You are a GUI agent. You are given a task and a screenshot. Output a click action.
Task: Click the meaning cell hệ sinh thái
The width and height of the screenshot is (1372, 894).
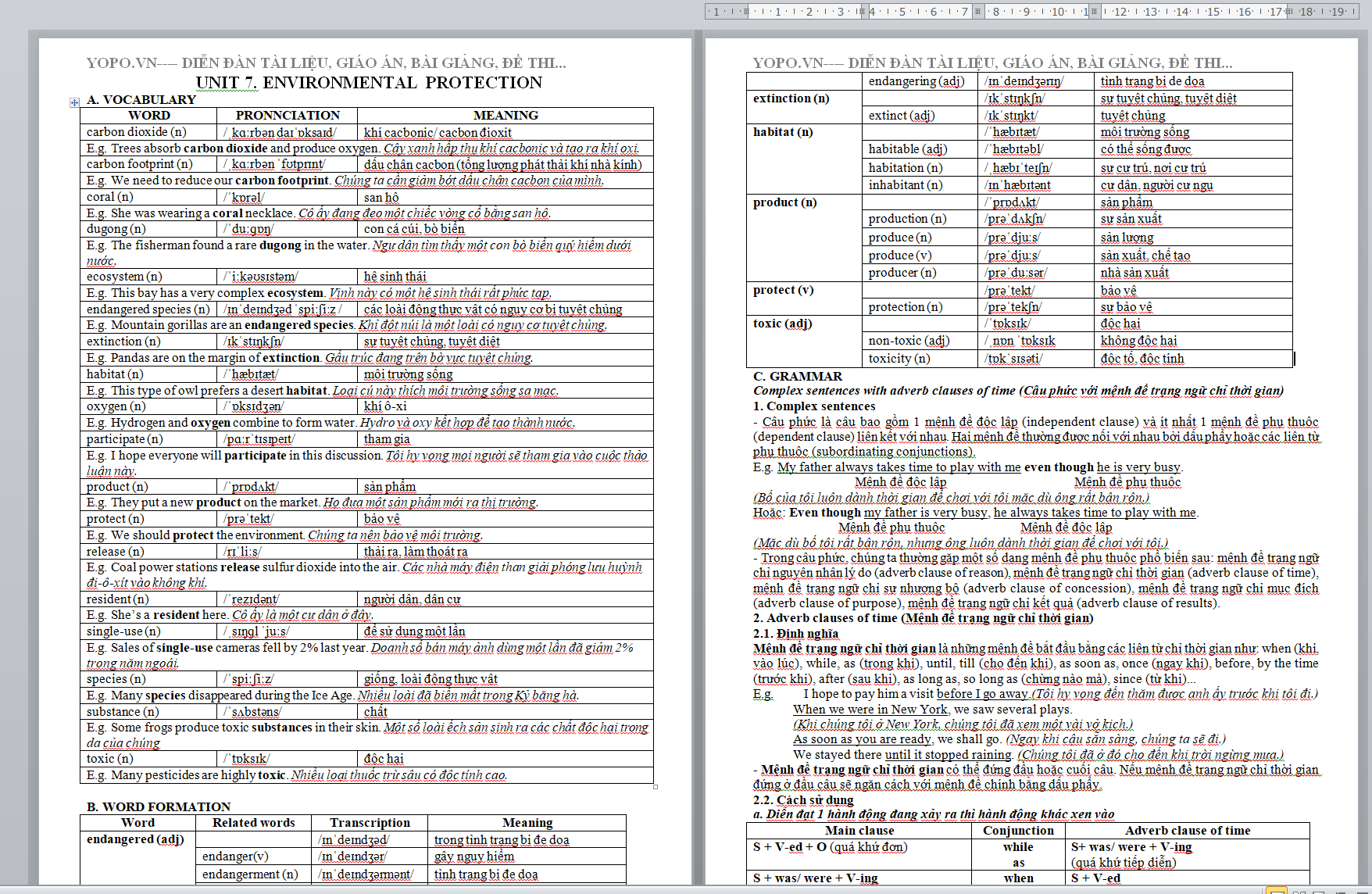point(506,277)
